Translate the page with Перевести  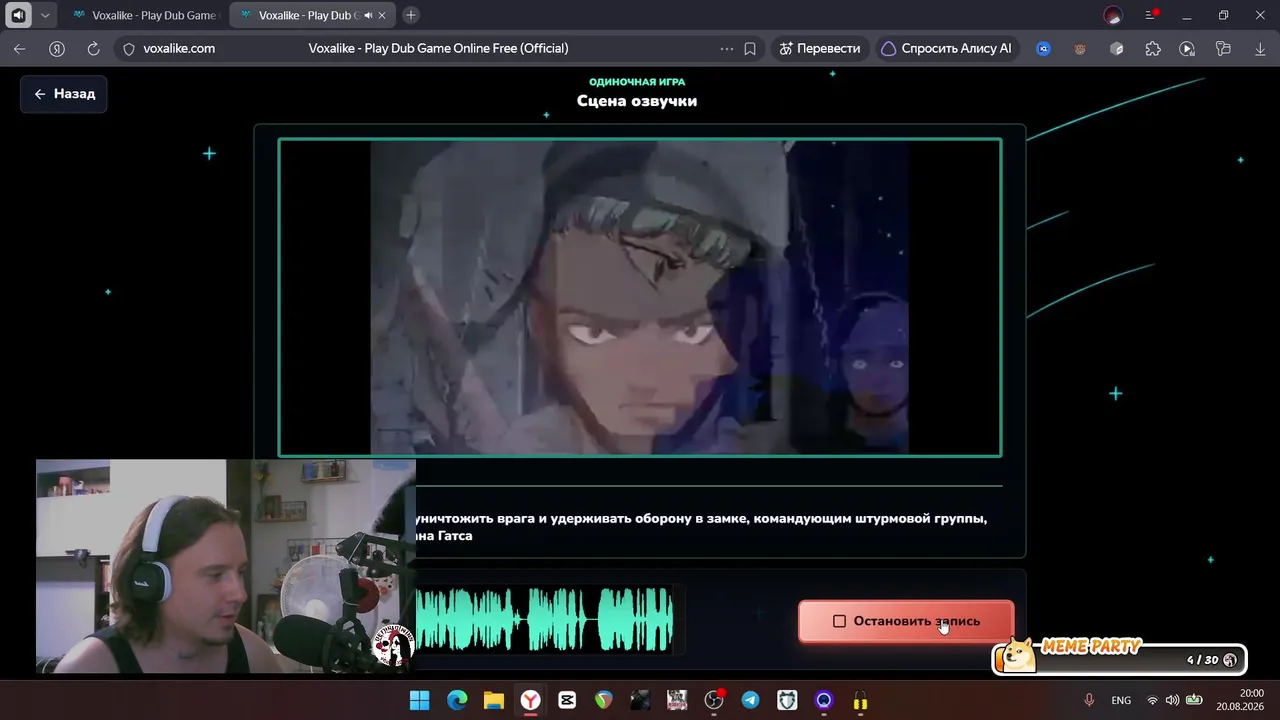(819, 48)
